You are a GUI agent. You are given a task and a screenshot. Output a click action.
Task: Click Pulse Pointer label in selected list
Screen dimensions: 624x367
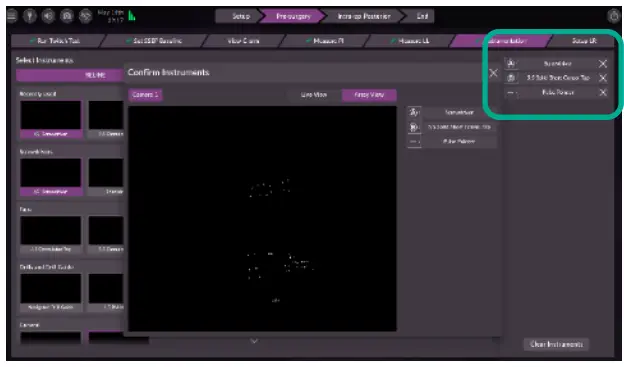tap(558, 92)
